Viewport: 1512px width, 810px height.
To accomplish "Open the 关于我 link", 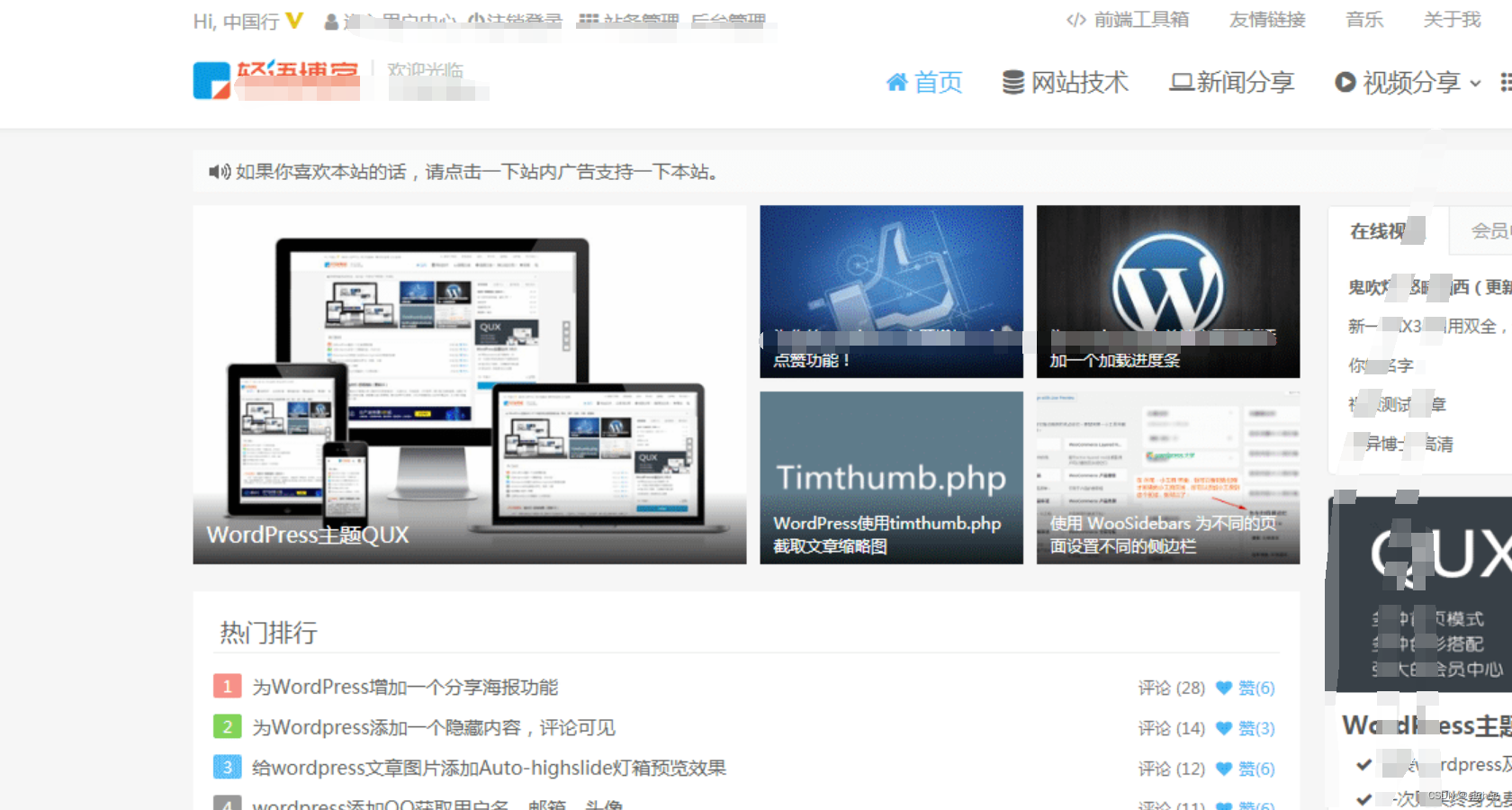I will (1452, 20).
